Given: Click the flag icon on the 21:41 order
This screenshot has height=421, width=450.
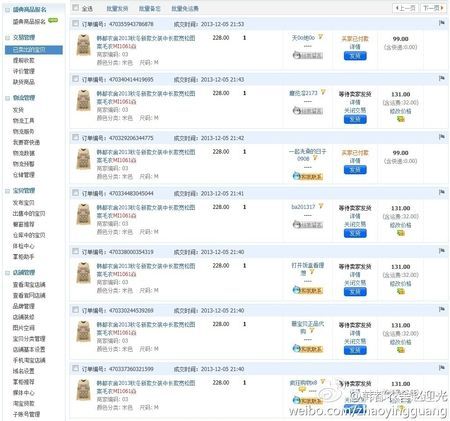Looking at the screenshot, I should pyautogui.click(x=442, y=192).
